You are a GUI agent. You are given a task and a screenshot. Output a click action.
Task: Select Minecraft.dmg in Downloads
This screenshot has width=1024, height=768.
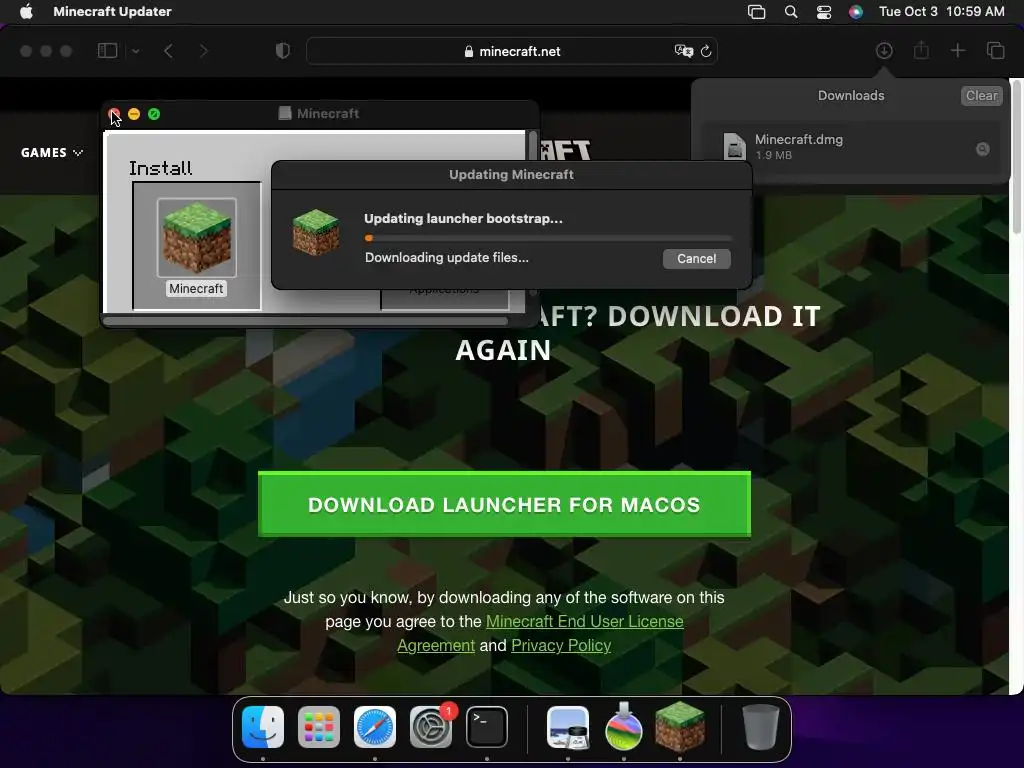[851, 147]
